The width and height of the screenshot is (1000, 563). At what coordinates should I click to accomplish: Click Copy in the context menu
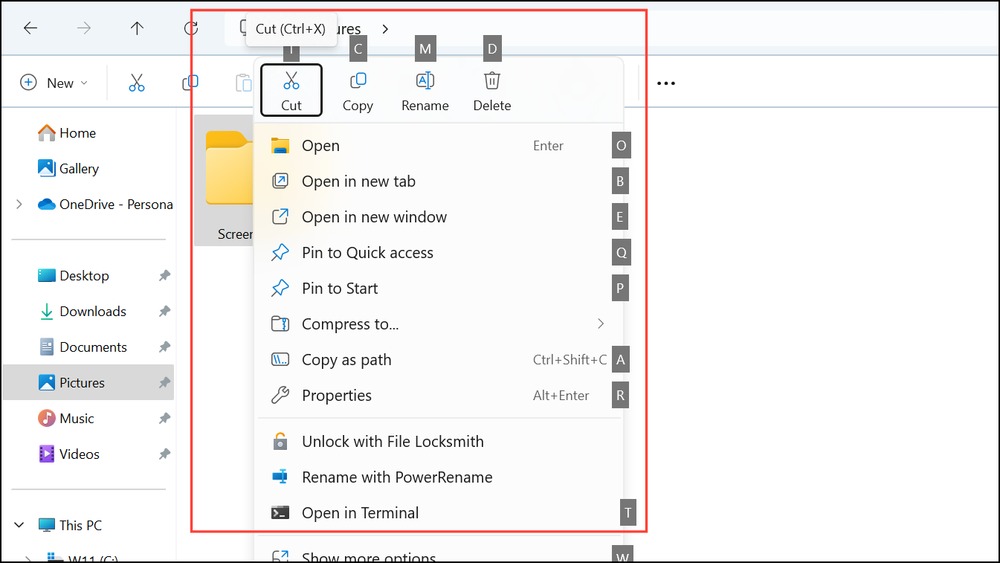pyautogui.click(x=358, y=91)
